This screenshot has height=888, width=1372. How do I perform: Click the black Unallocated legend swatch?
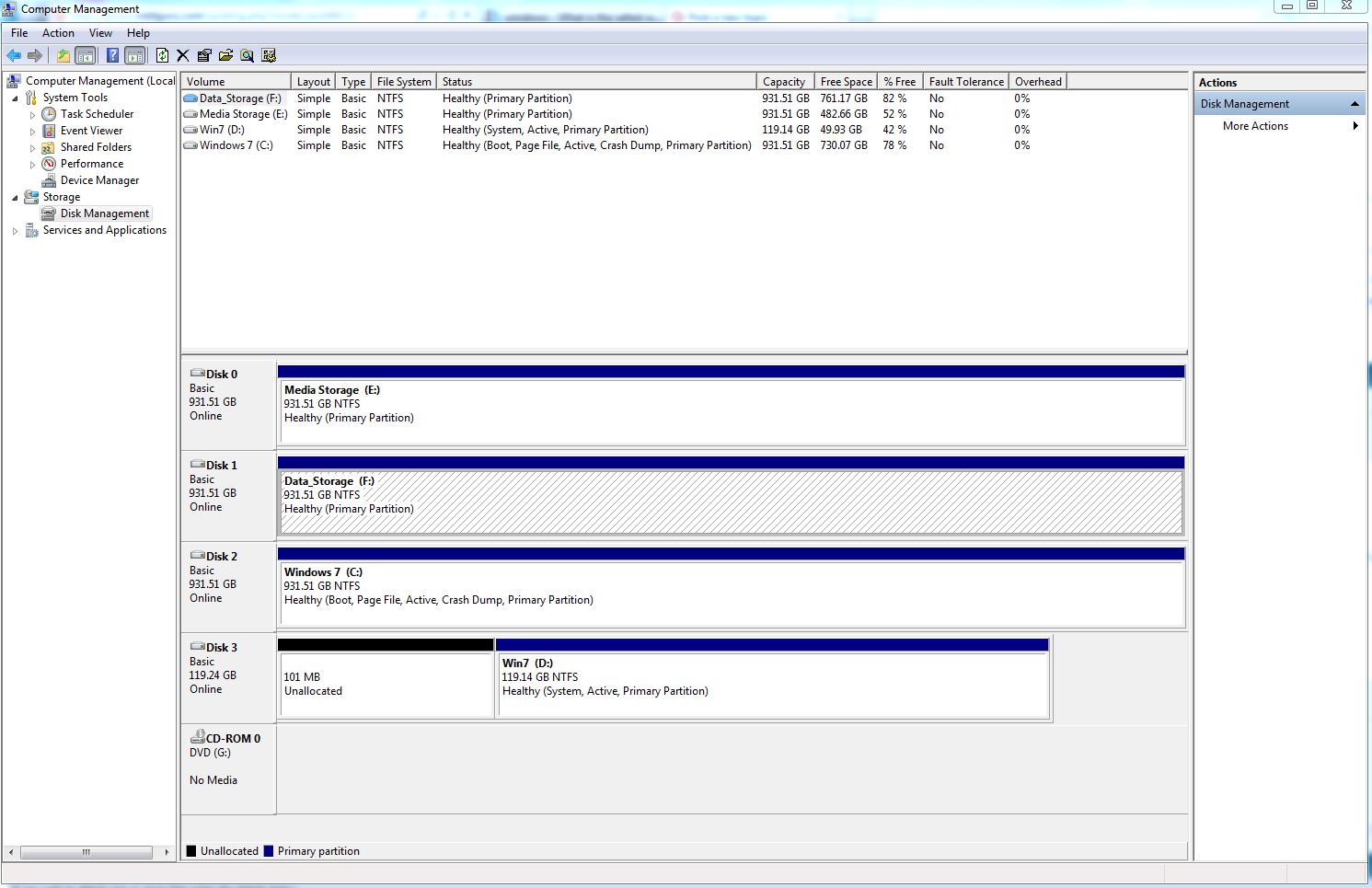(x=191, y=851)
